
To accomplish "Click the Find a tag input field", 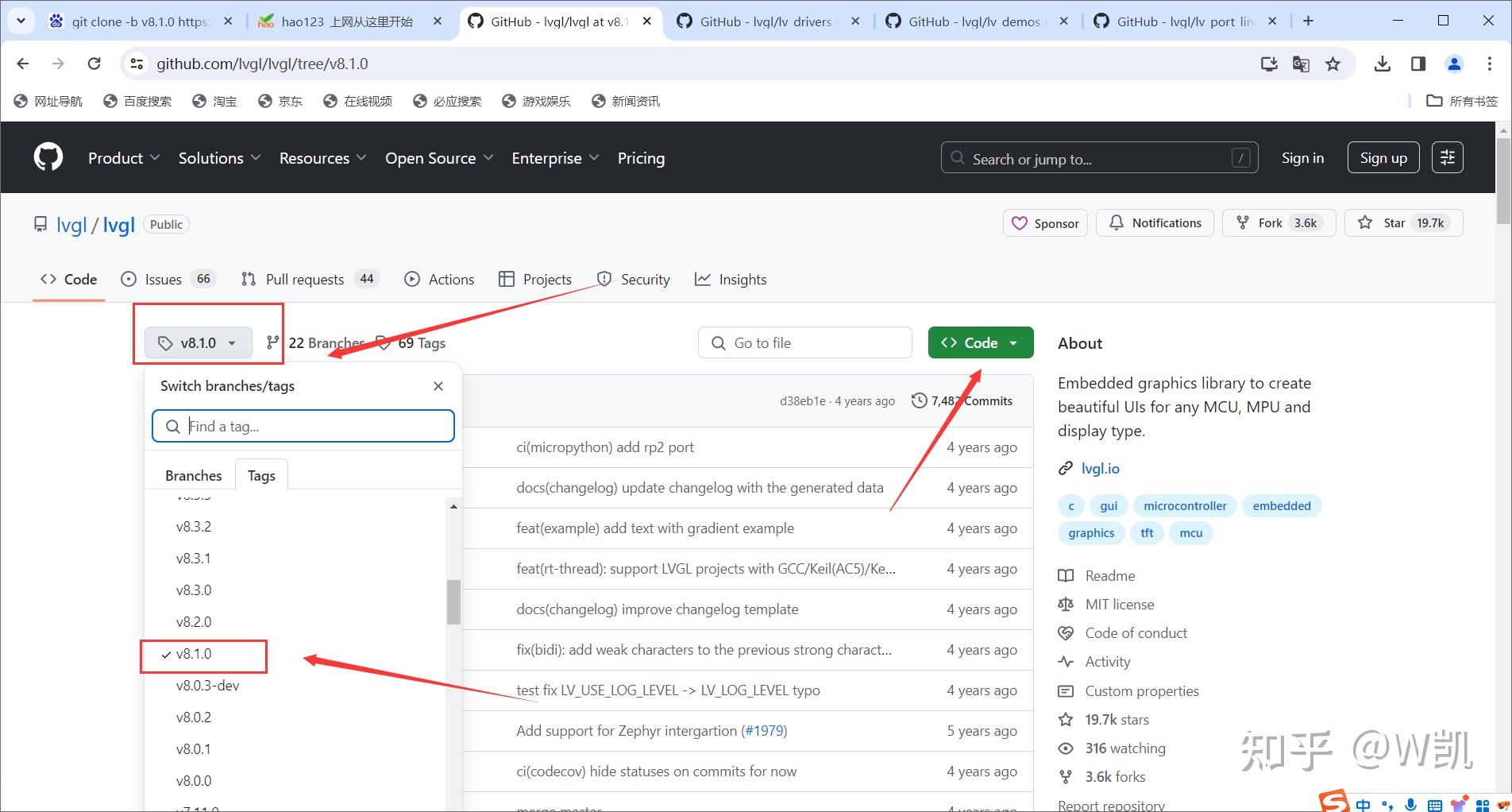I will 303,426.
